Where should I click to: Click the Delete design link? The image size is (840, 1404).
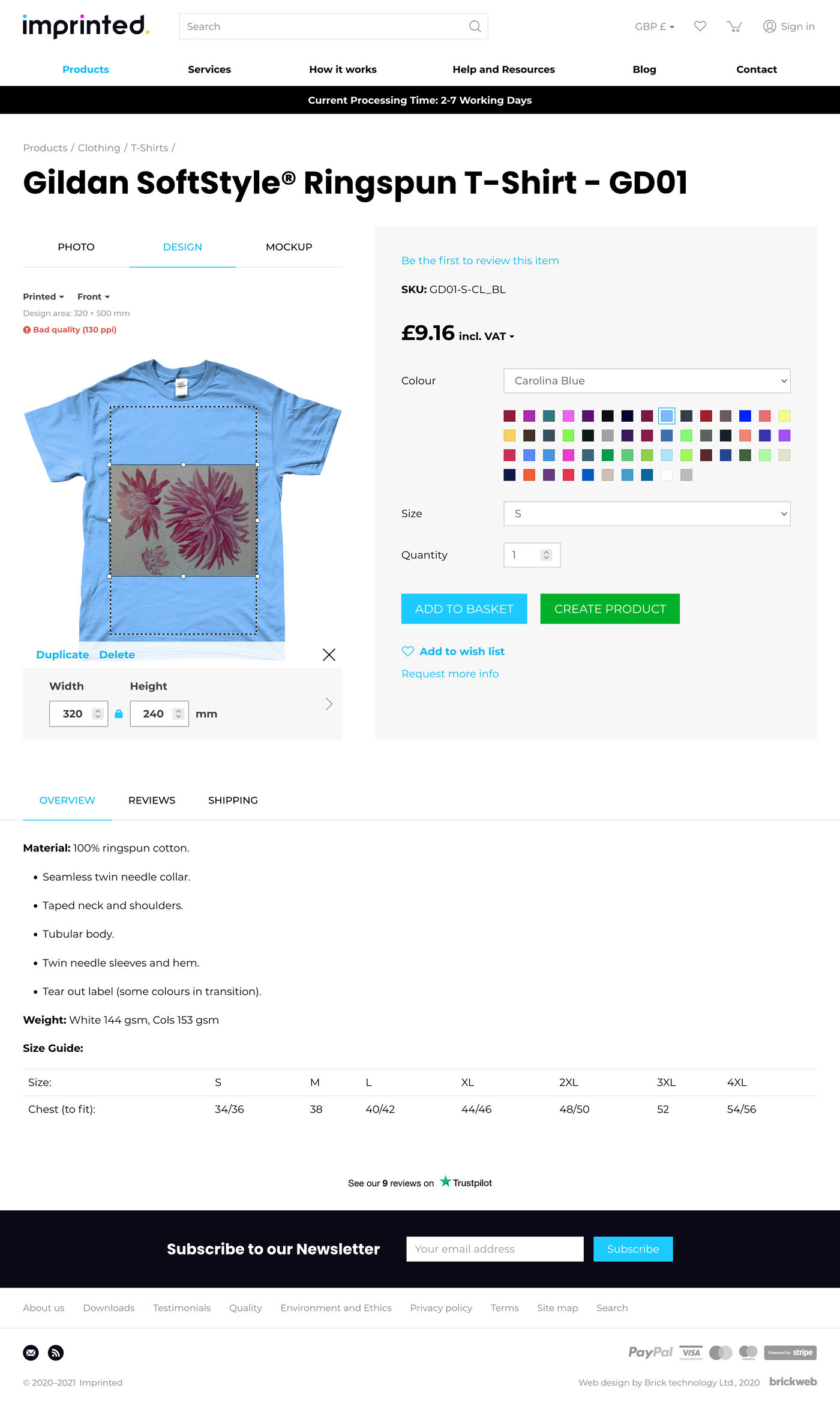(117, 655)
